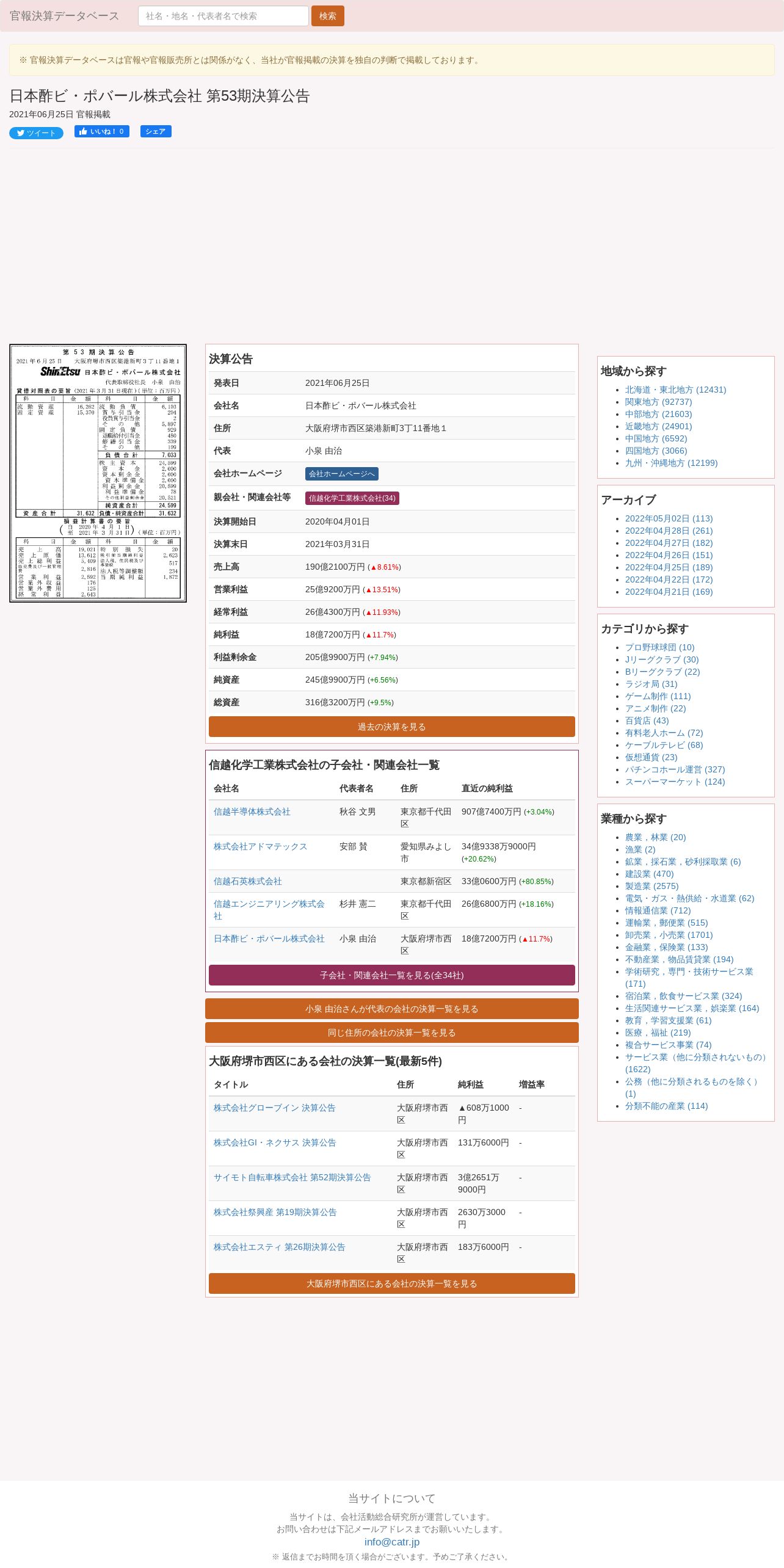Select 中国地方 (6592) region

pyautogui.click(x=656, y=438)
